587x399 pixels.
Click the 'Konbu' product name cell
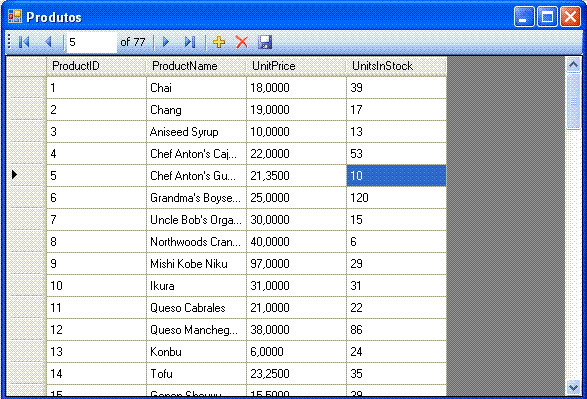coord(196,351)
